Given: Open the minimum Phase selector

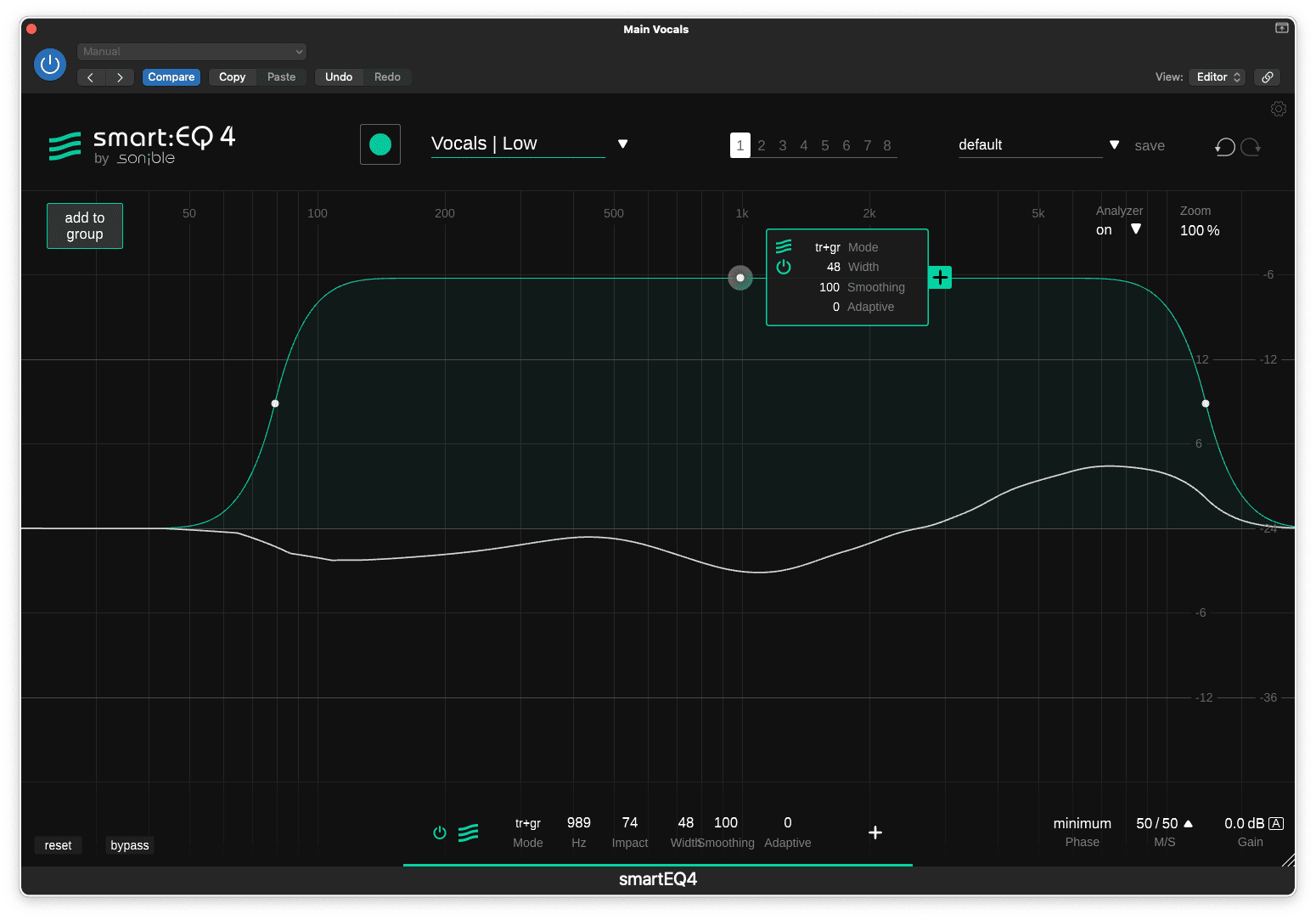Looking at the screenshot, I should tap(1083, 823).
